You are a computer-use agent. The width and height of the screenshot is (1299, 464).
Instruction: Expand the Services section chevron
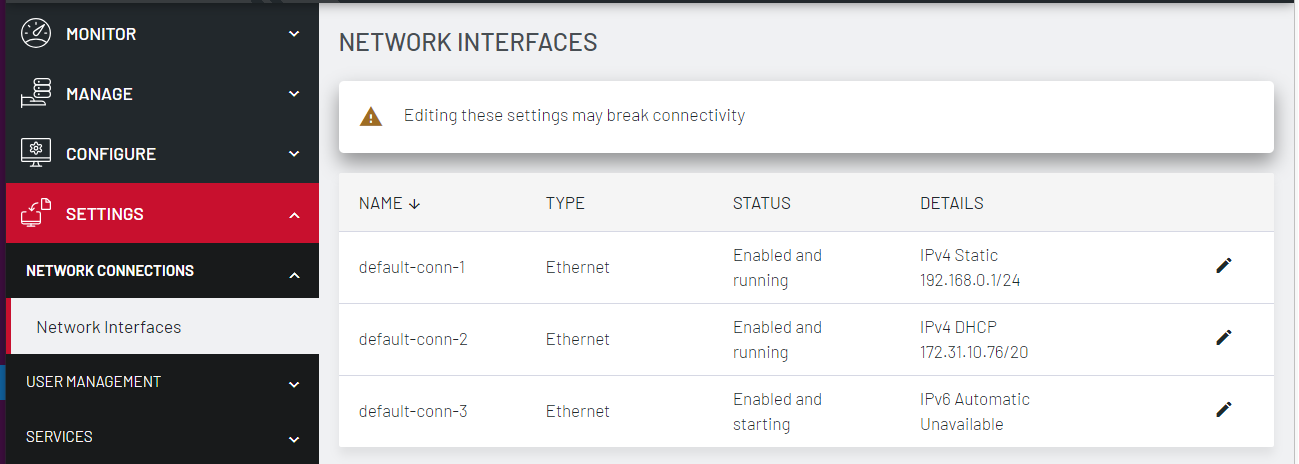point(294,439)
